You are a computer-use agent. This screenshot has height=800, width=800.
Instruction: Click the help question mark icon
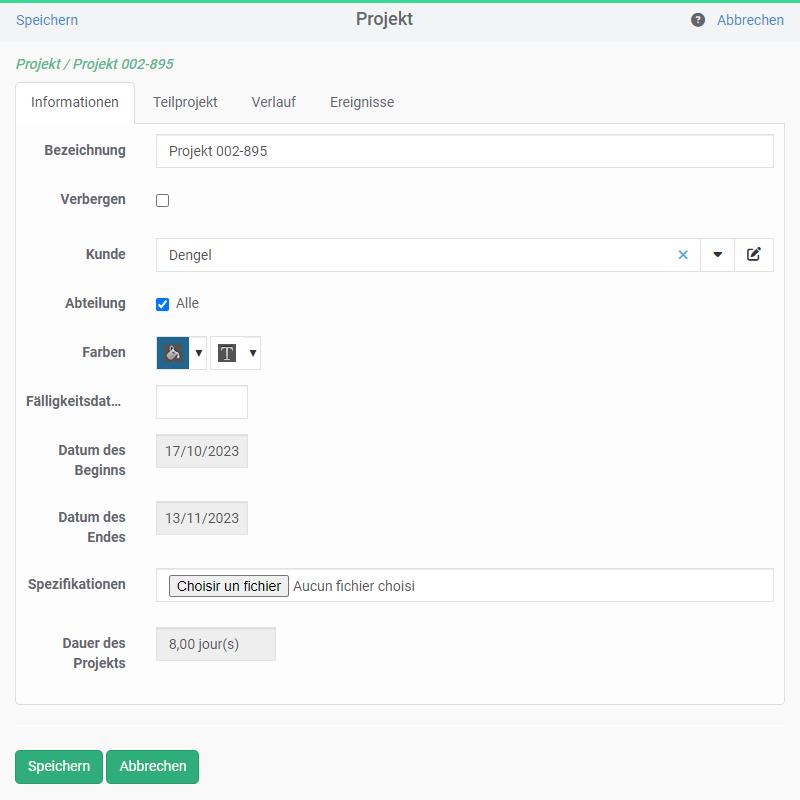(x=698, y=20)
